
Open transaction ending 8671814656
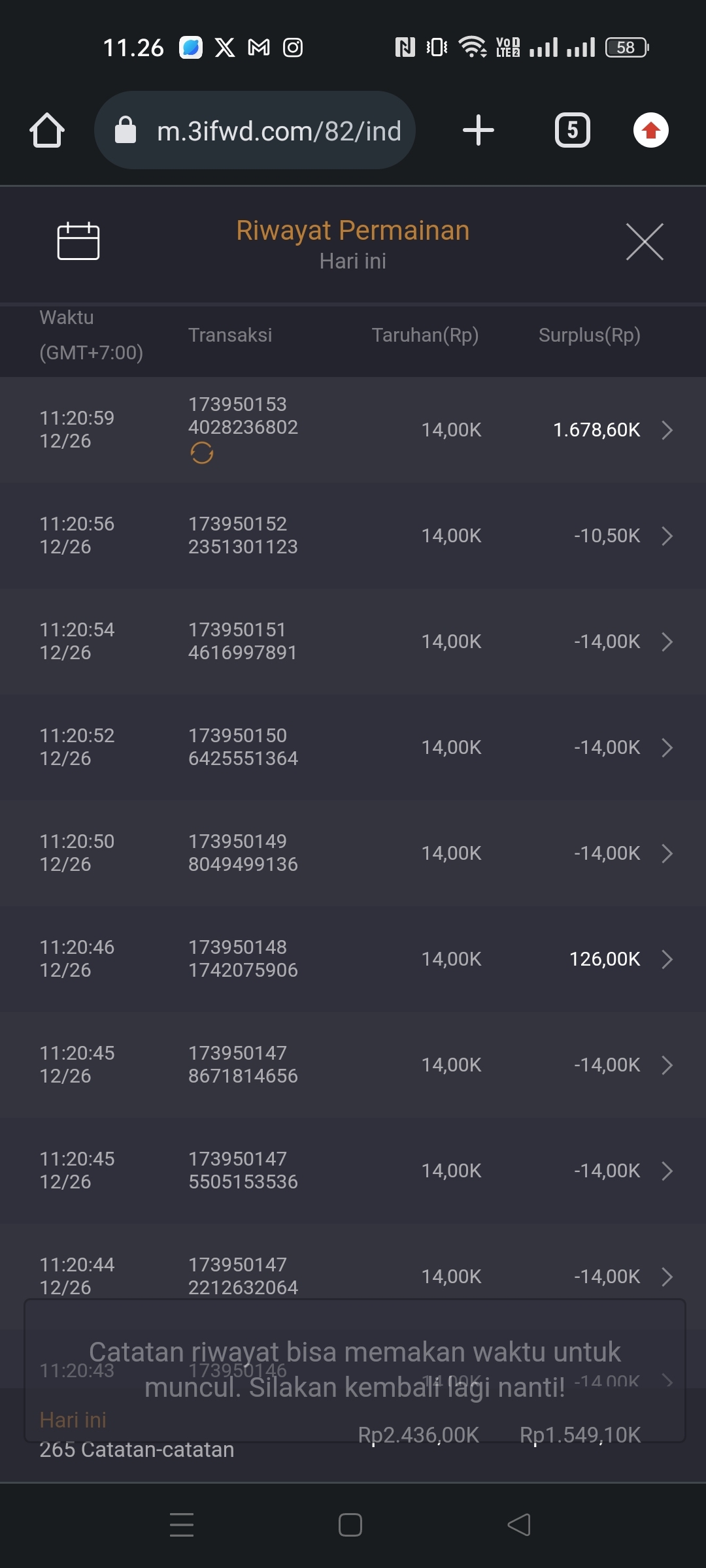coord(243,1065)
